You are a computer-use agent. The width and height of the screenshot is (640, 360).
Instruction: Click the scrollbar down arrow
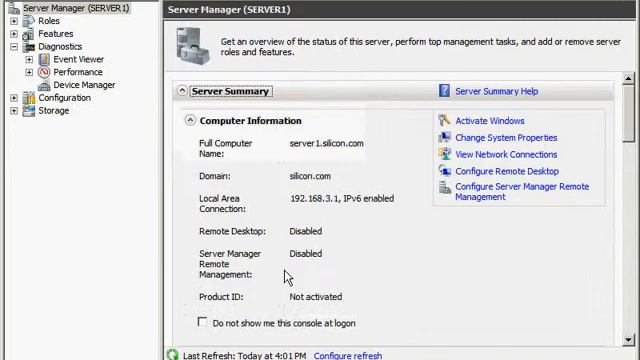pos(628,339)
